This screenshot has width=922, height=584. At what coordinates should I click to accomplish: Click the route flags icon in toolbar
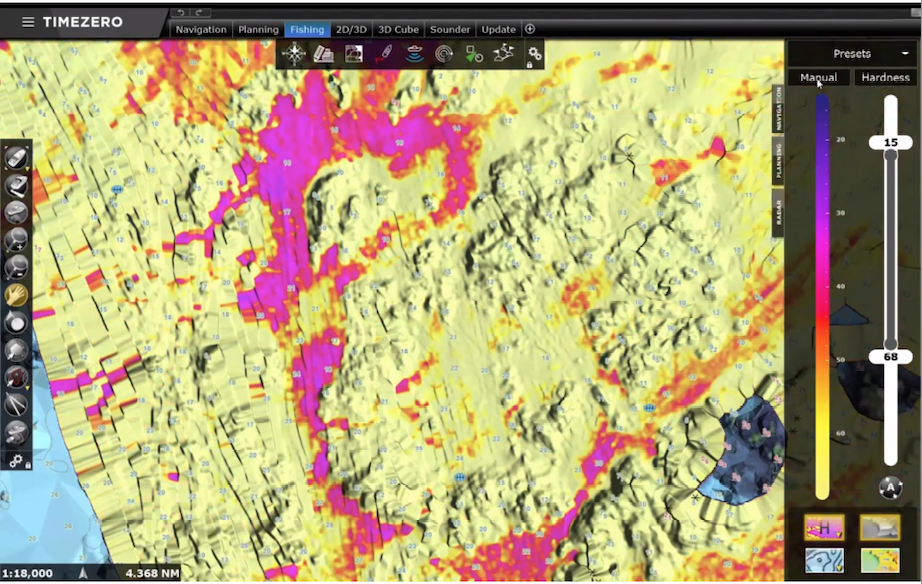[x=504, y=54]
